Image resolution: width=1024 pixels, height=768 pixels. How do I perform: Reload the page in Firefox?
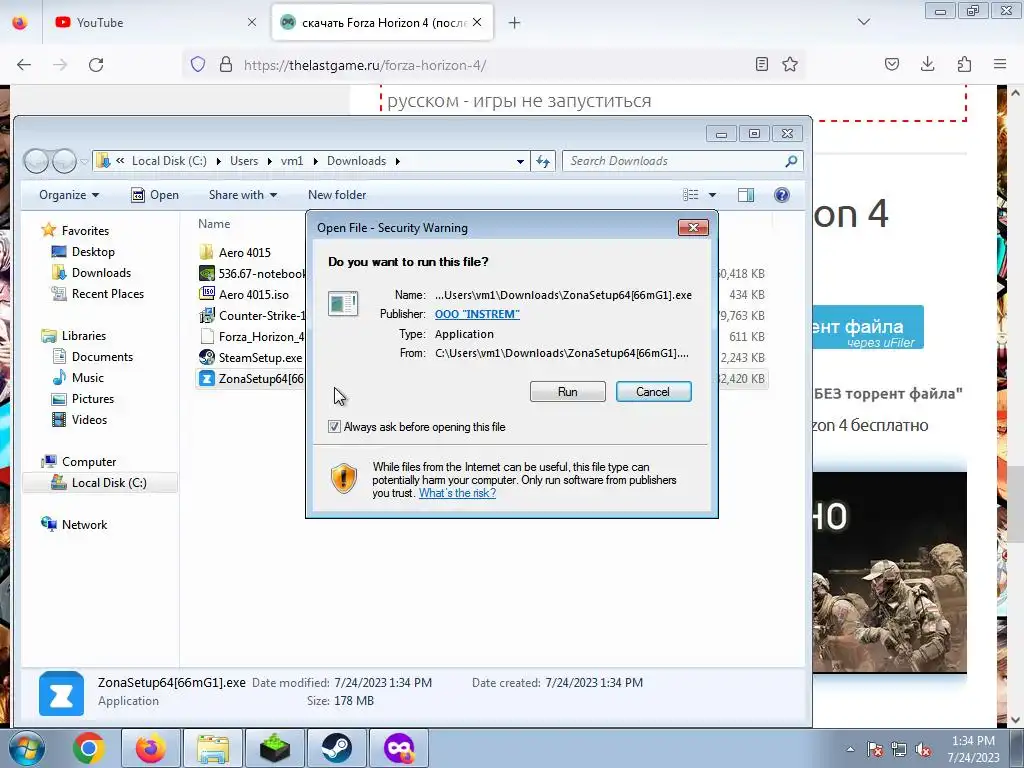[x=96, y=65]
